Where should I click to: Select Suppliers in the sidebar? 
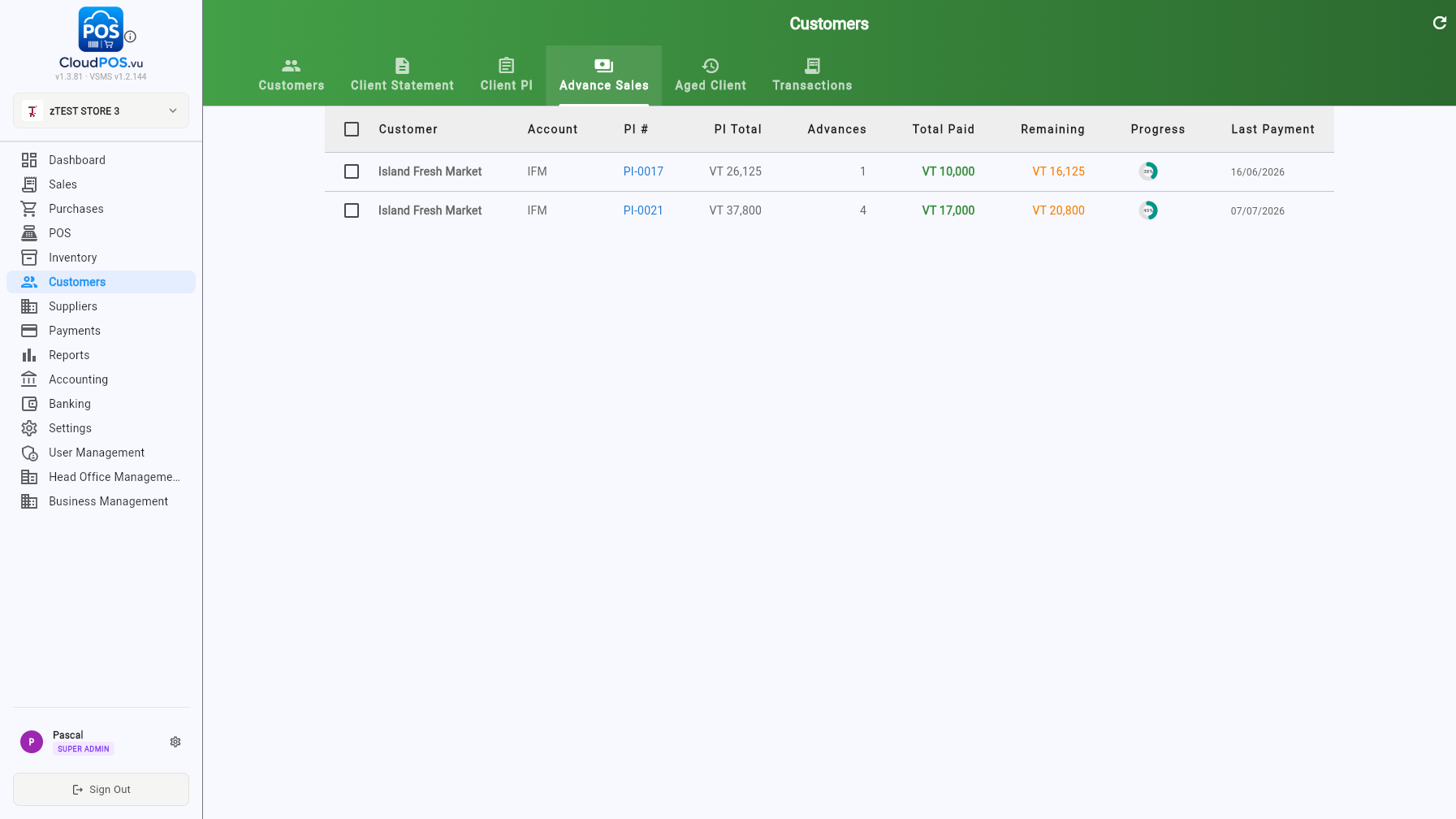click(x=101, y=306)
